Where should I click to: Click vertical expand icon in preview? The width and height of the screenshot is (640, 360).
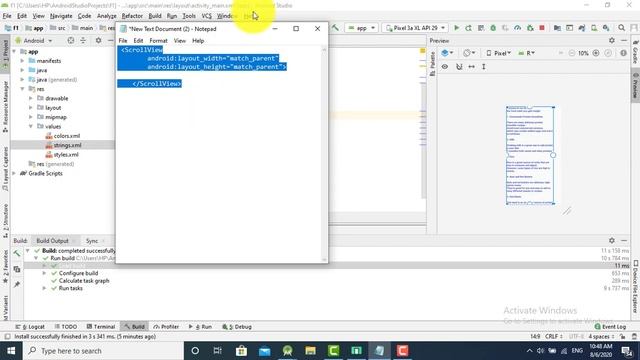[x=484, y=67]
